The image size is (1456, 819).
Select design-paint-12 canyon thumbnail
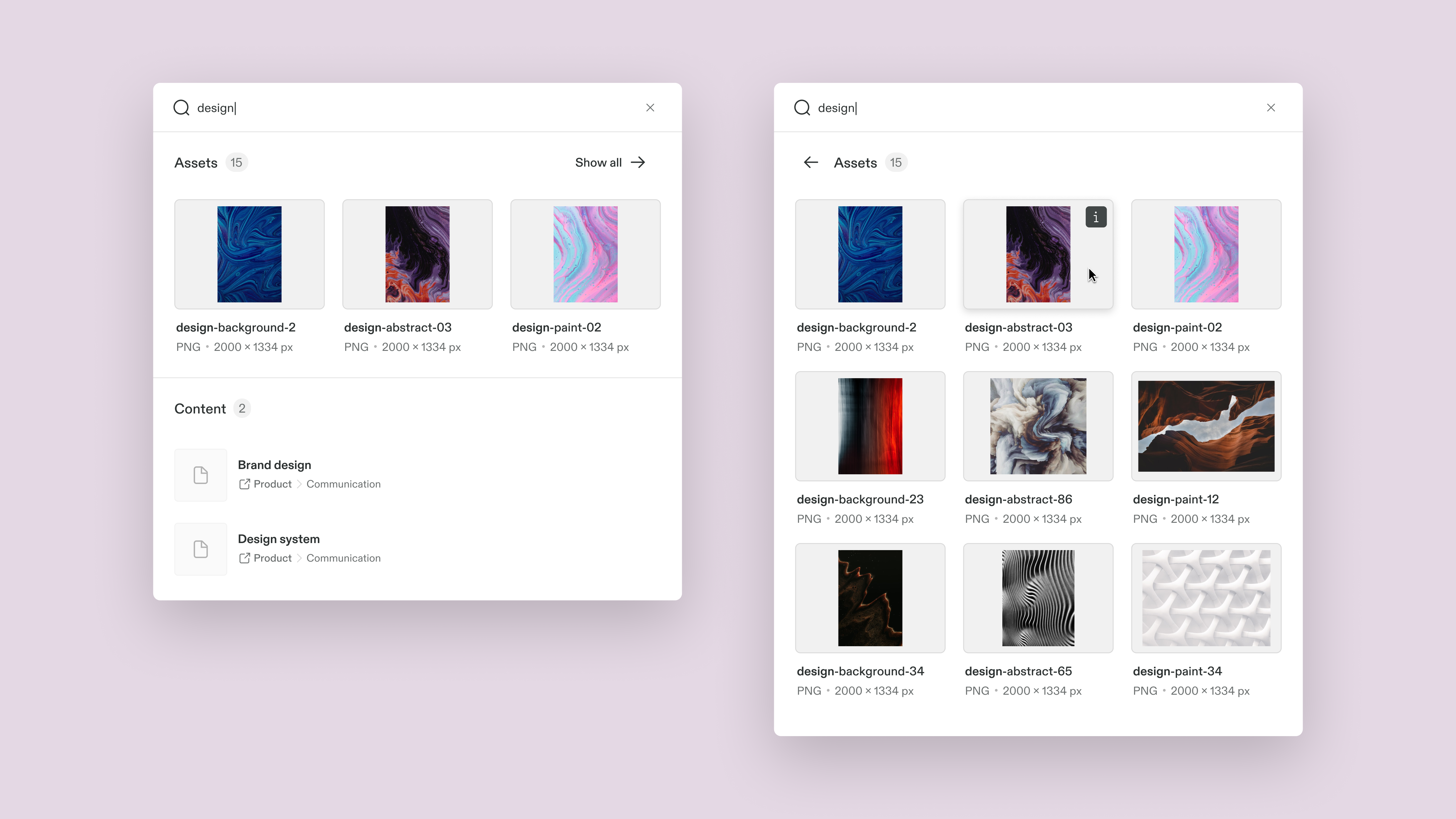point(1206,426)
